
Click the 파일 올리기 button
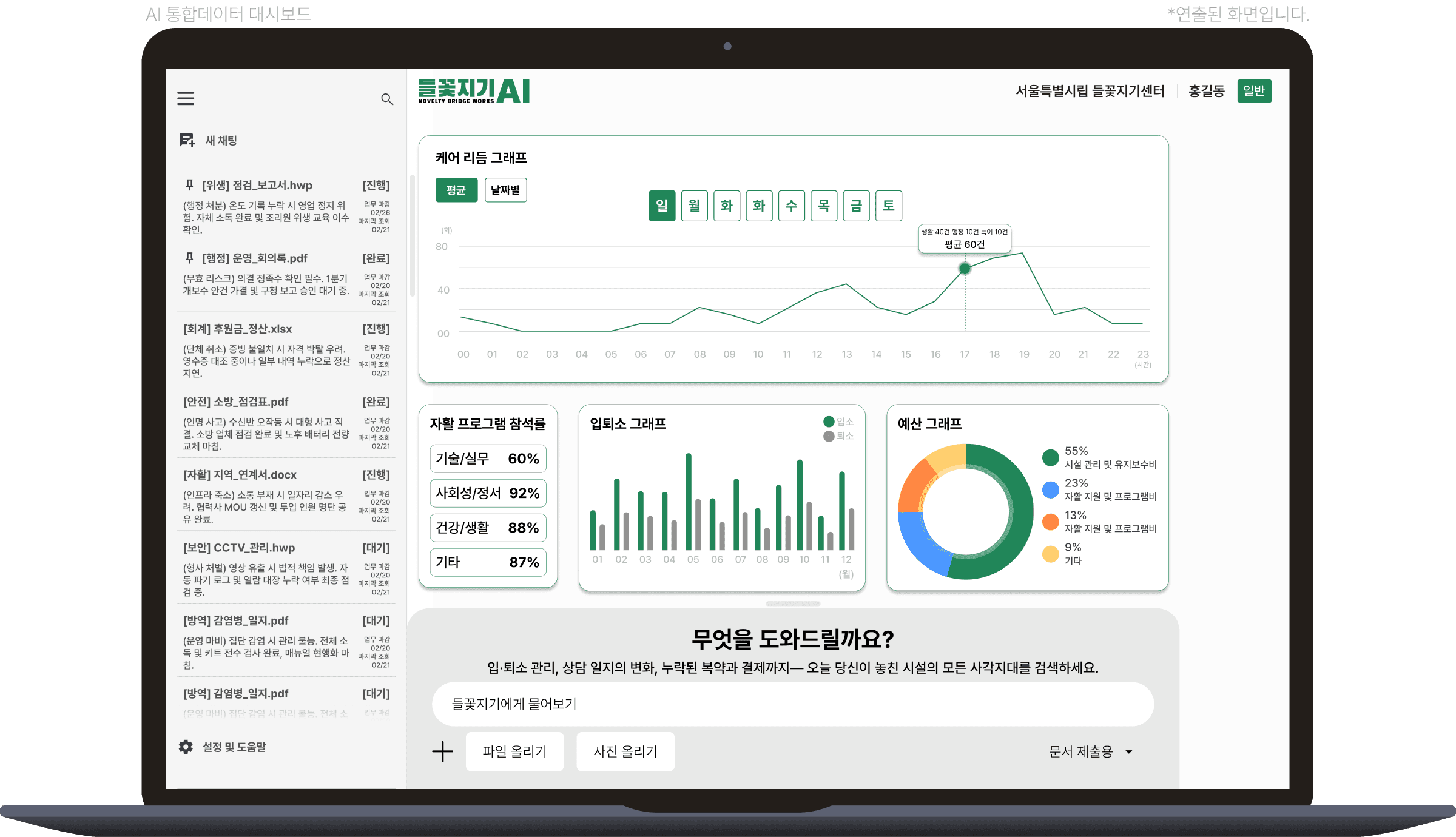pos(514,751)
